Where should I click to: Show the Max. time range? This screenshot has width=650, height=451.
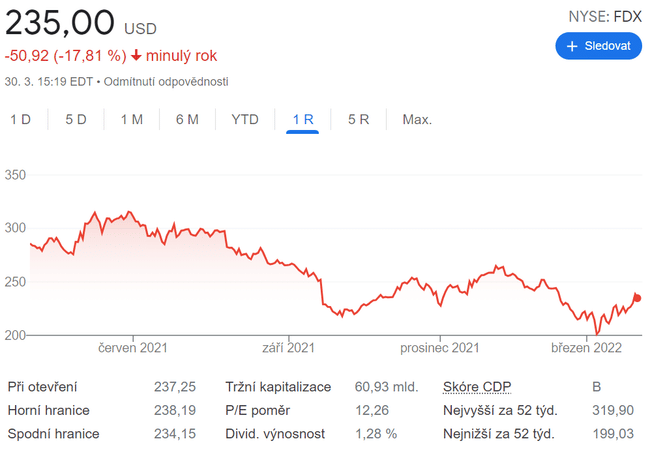click(x=417, y=120)
